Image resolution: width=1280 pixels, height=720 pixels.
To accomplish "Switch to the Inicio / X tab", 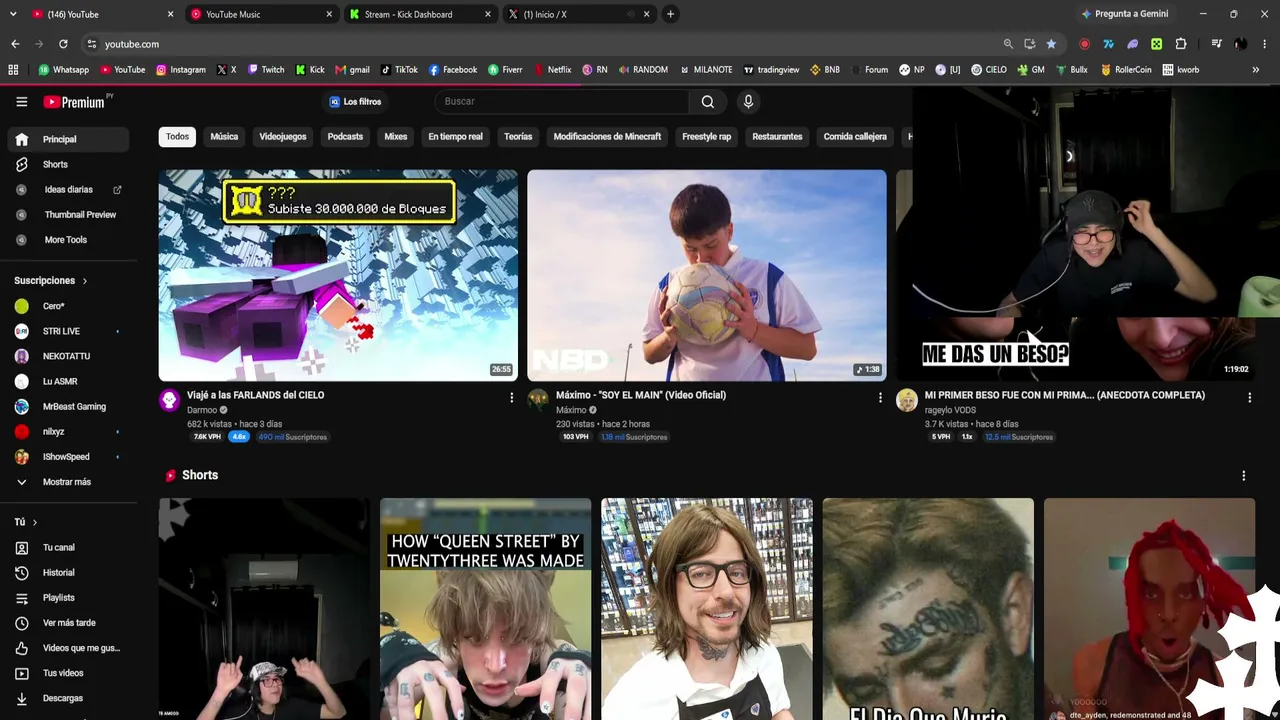I will coord(578,14).
